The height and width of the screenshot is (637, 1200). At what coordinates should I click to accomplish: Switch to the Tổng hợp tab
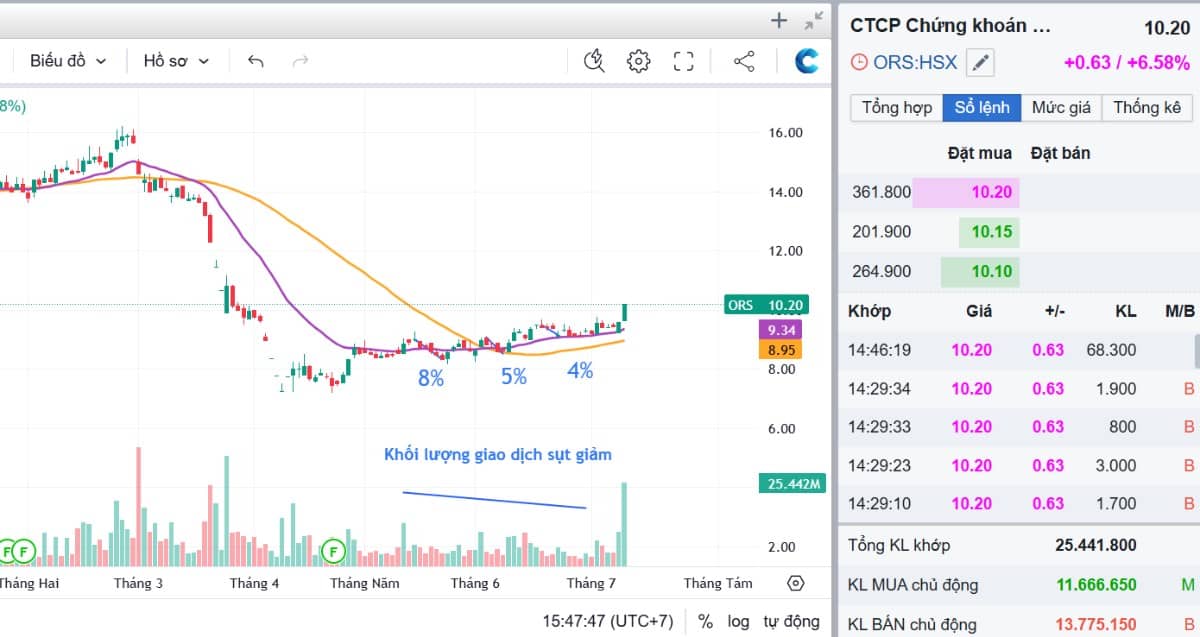[x=896, y=108]
